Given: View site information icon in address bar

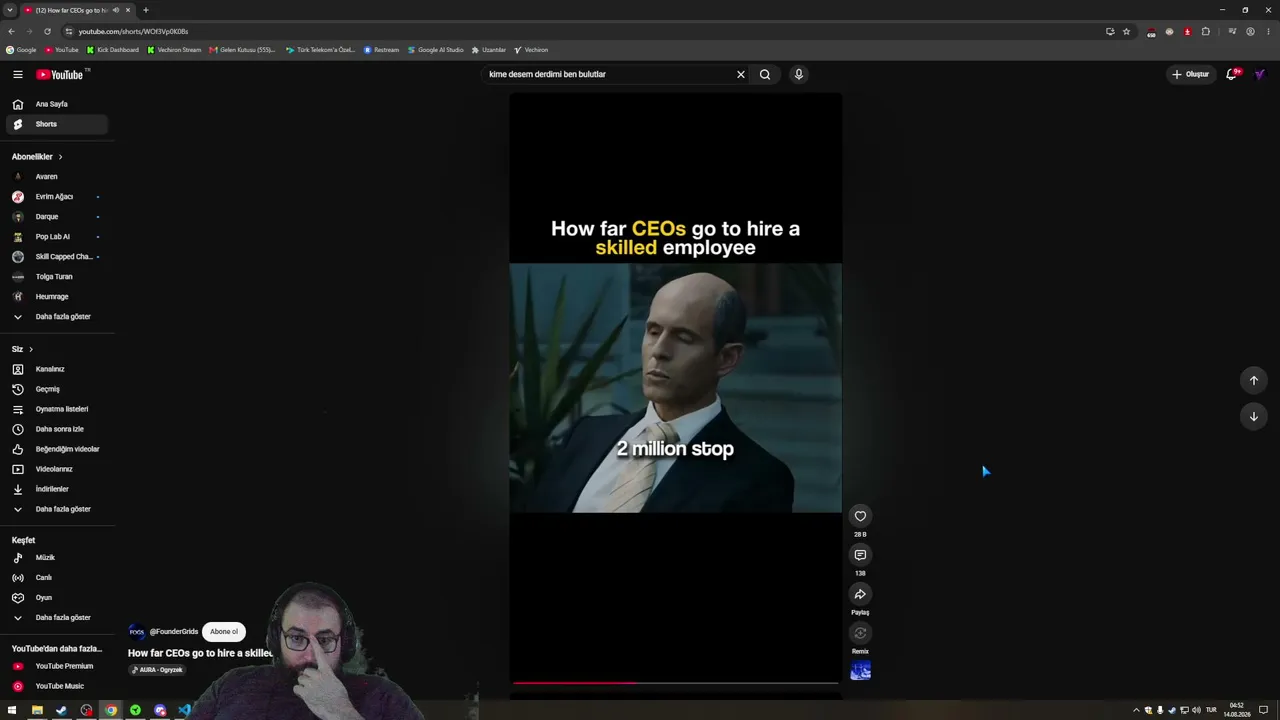Looking at the screenshot, I should tap(68, 31).
